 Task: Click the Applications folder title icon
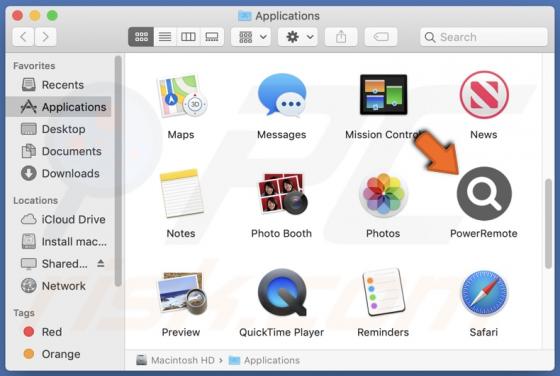pyautogui.click(x=245, y=16)
